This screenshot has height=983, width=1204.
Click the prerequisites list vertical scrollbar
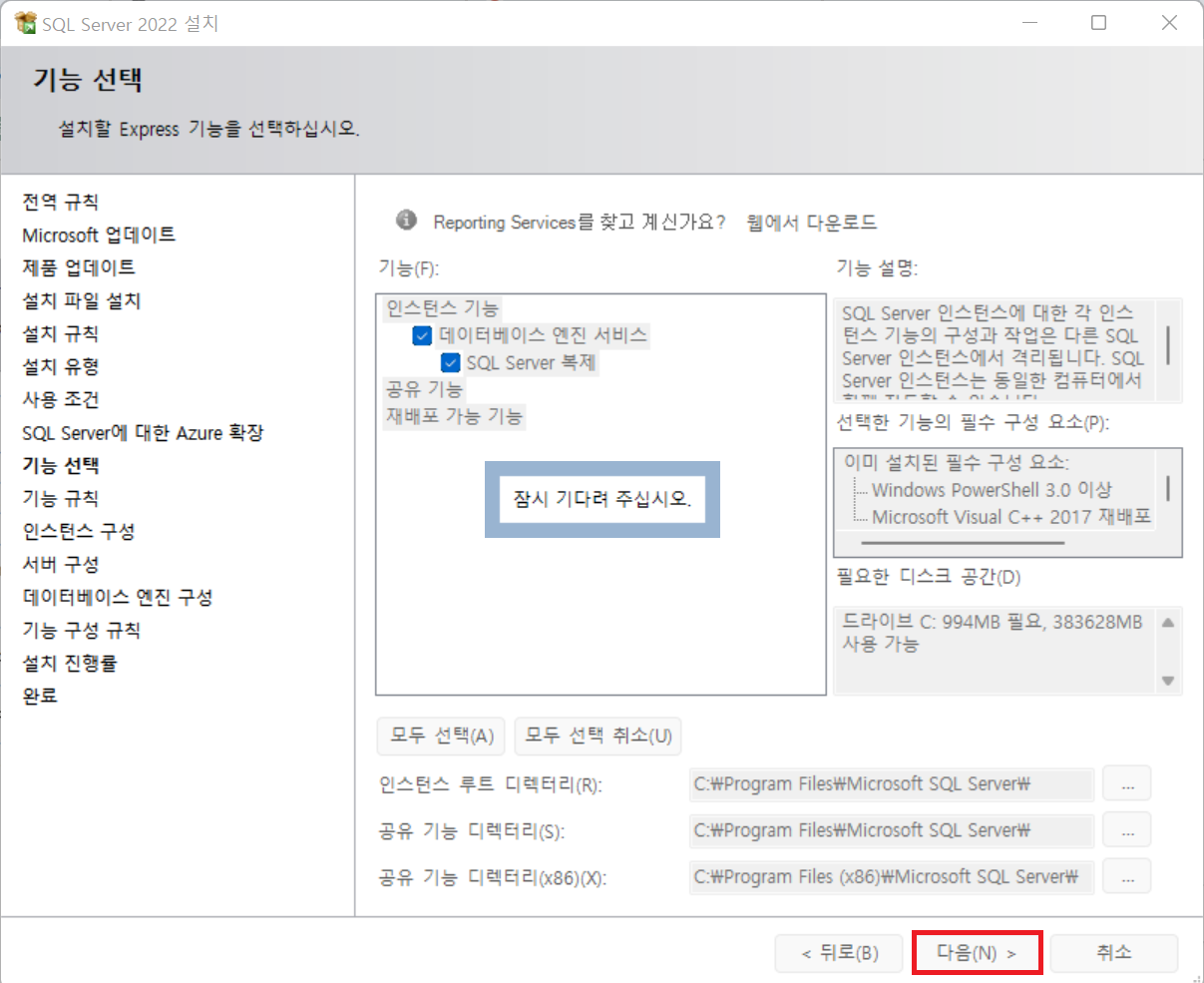pyautogui.click(x=1168, y=491)
